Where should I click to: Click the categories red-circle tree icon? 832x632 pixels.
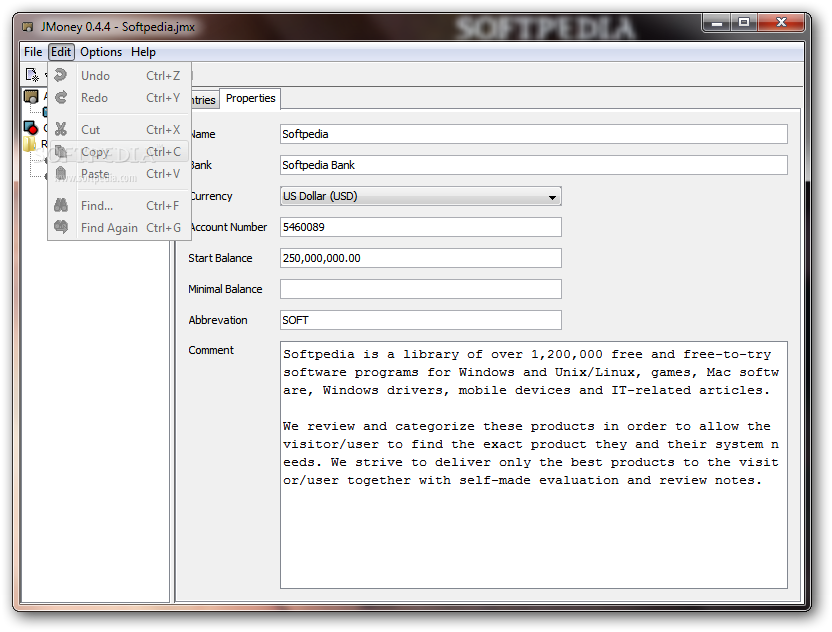31,127
